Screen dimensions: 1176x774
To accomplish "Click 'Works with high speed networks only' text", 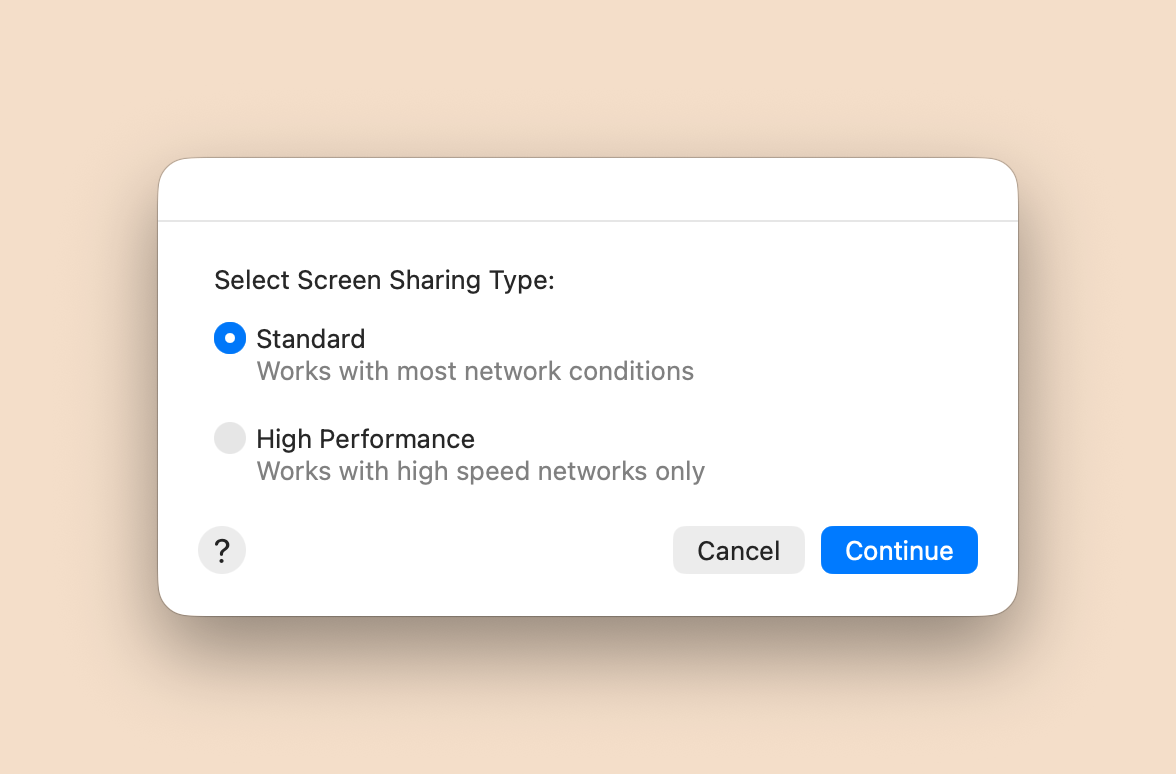I will (480, 471).
